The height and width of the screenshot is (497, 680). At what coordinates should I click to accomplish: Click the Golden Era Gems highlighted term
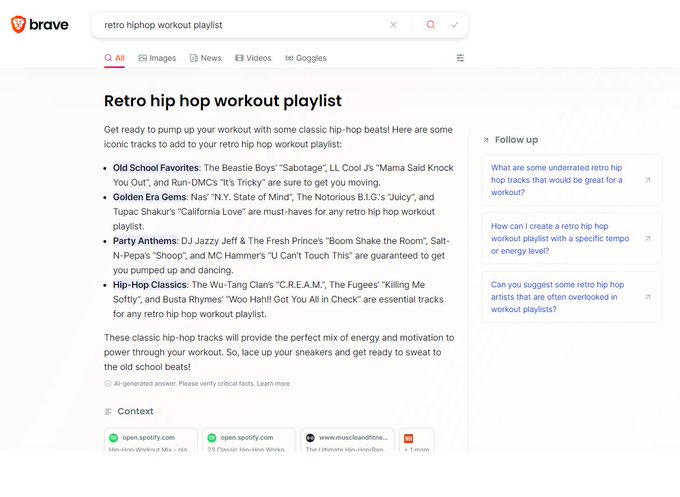point(150,197)
